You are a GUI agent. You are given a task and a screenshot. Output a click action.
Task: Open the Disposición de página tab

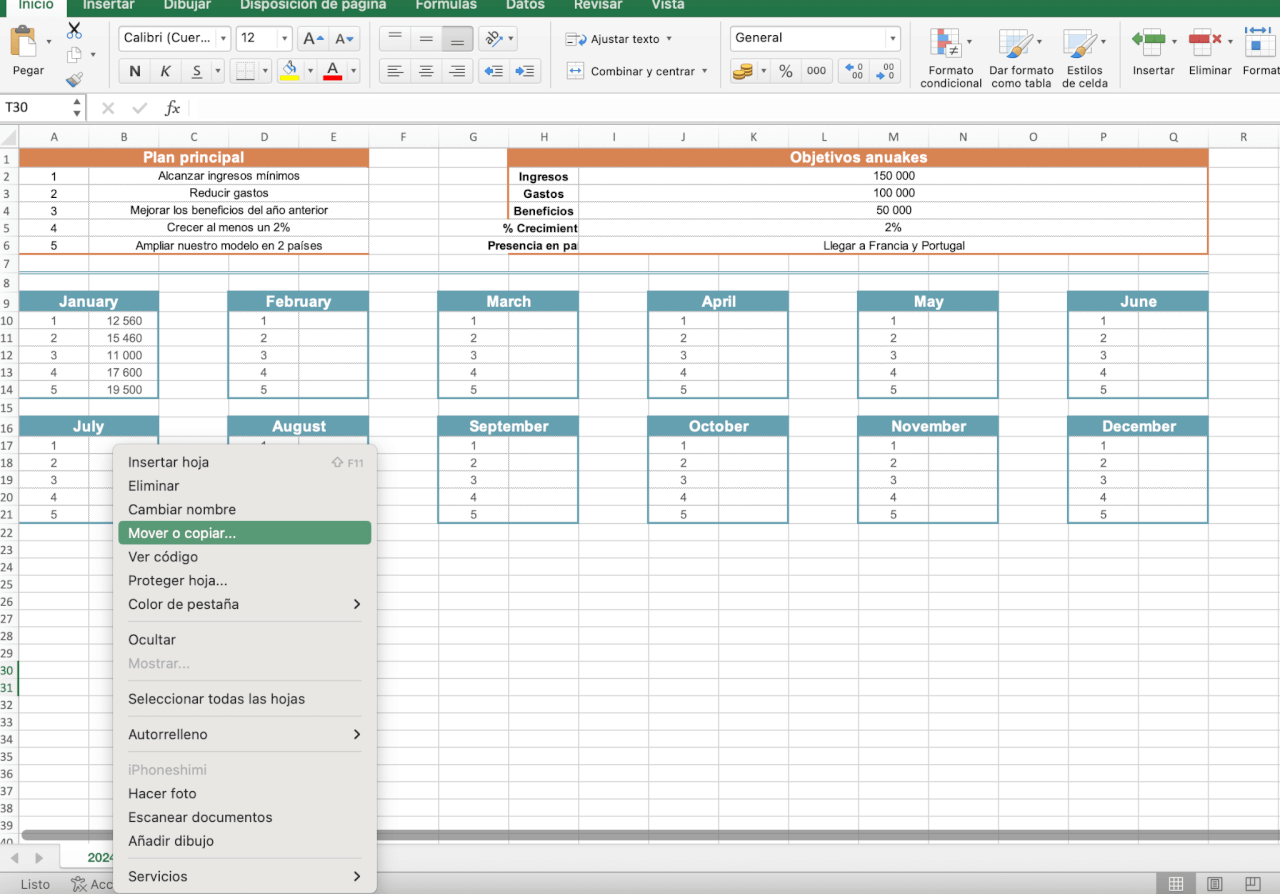coord(313,5)
